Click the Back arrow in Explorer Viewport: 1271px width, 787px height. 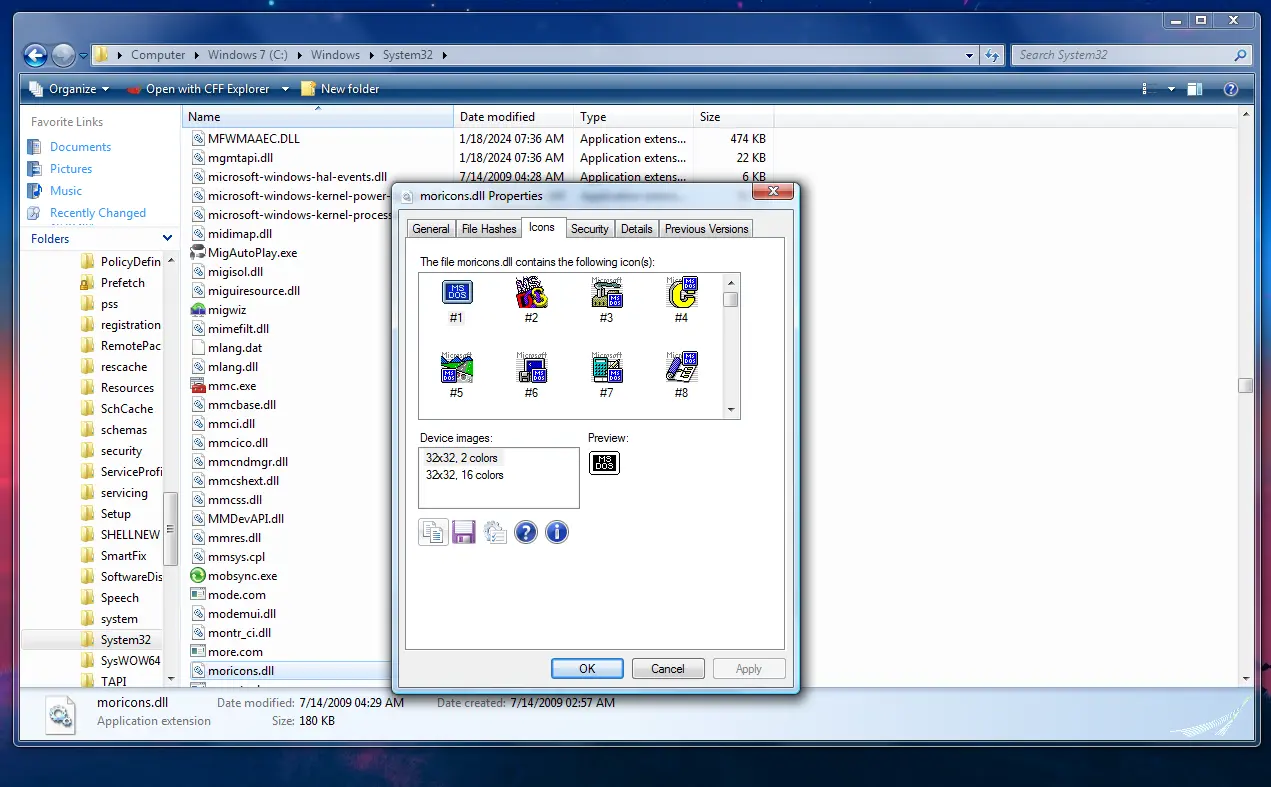[x=35, y=56]
